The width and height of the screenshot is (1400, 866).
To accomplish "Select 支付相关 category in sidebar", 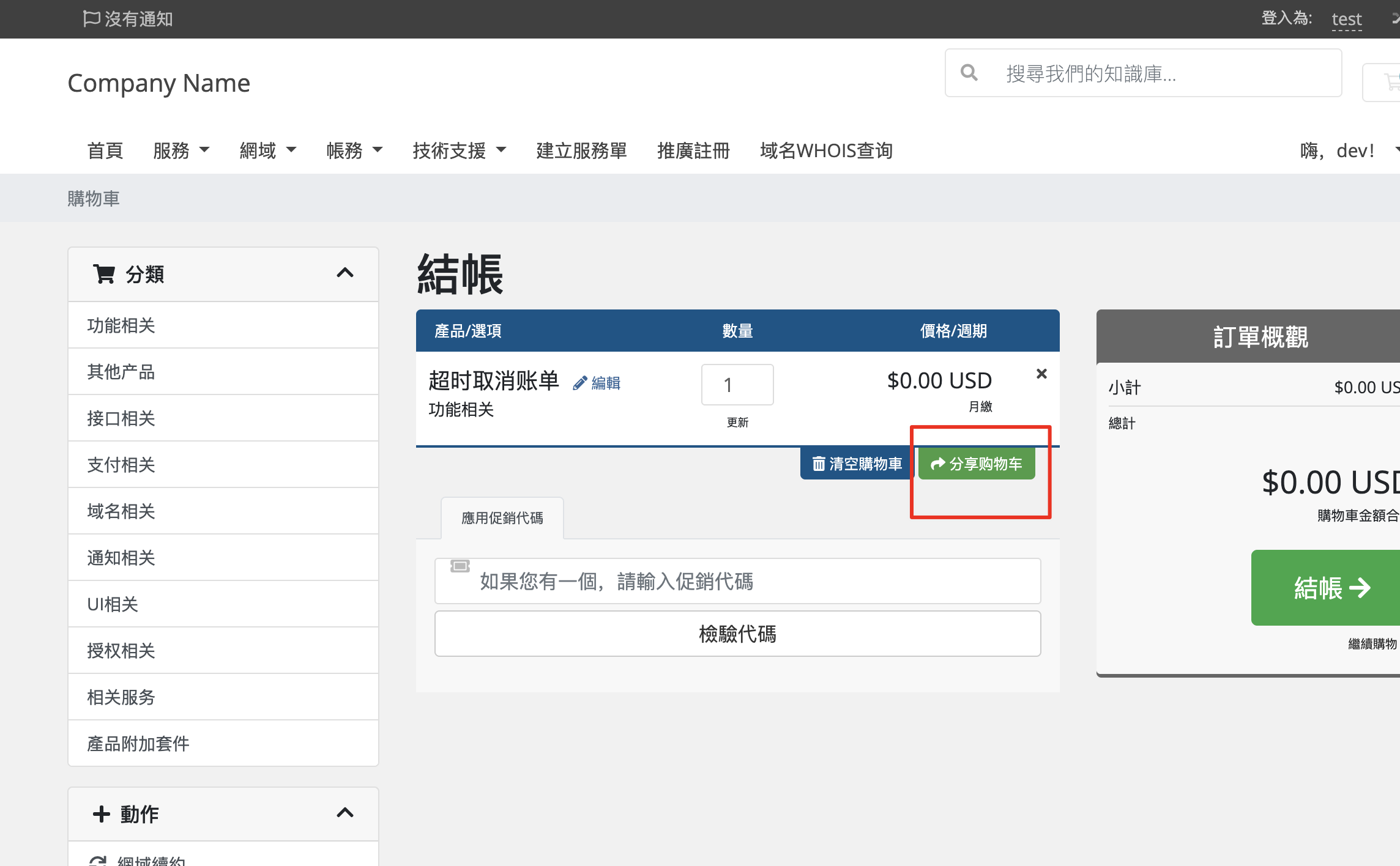I will [x=121, y=465].
